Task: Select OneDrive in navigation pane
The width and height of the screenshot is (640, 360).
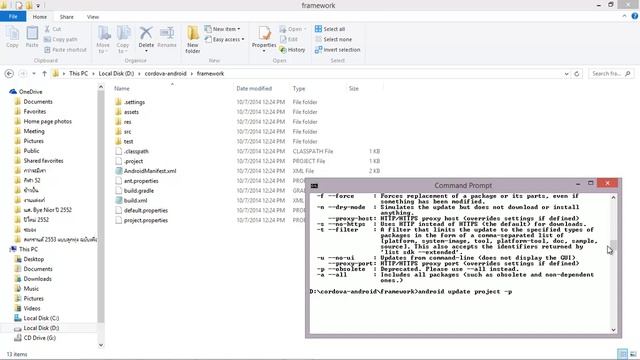Action: (x=31, y=91)
